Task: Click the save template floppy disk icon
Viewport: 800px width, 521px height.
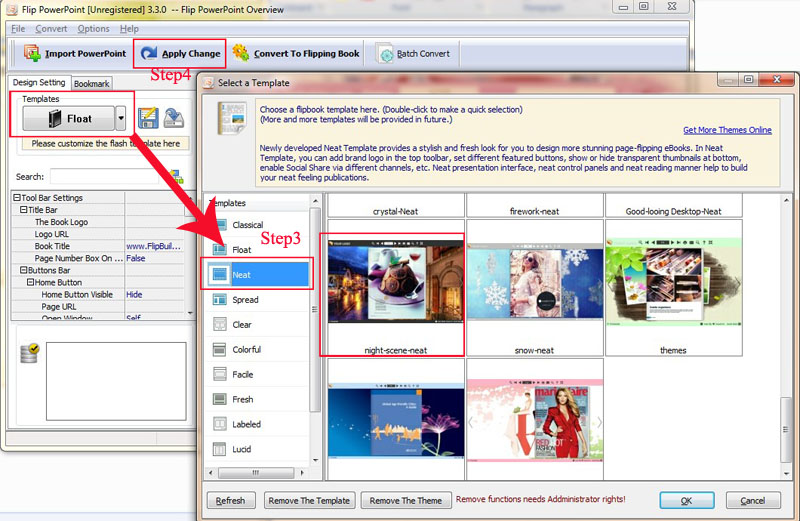Action: [x=174, y=118]
